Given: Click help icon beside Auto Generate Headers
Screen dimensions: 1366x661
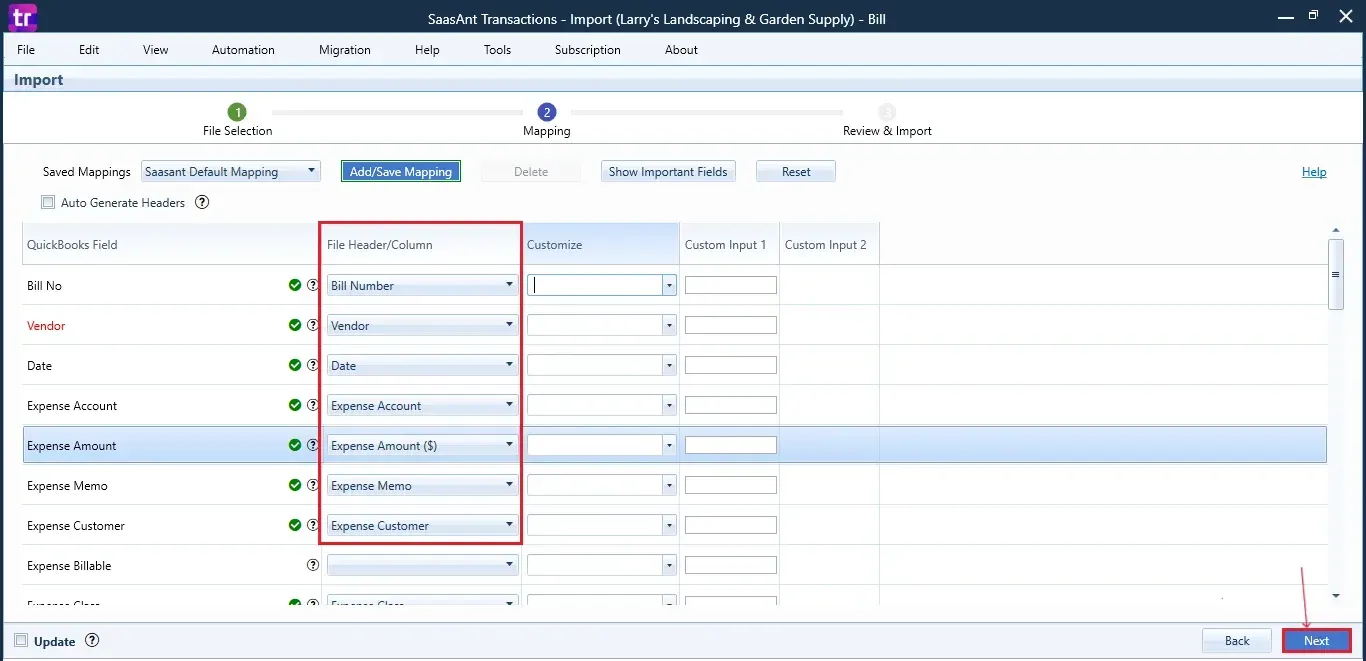Looking at the screenshot, I should tap(202, 202).
